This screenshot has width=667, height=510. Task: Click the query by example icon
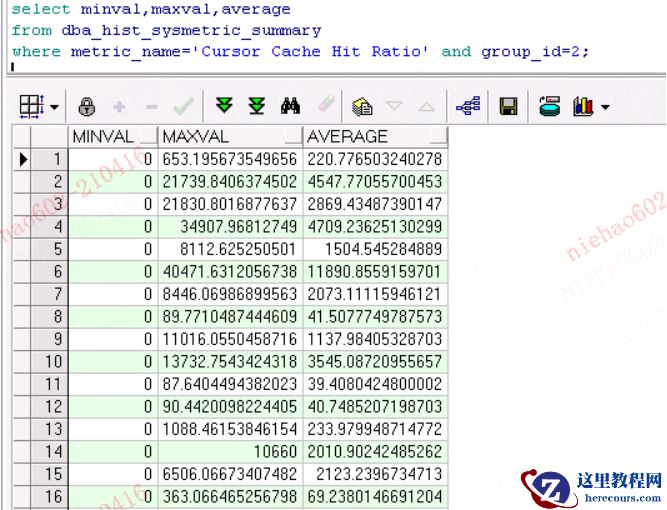tap(362, 106)
